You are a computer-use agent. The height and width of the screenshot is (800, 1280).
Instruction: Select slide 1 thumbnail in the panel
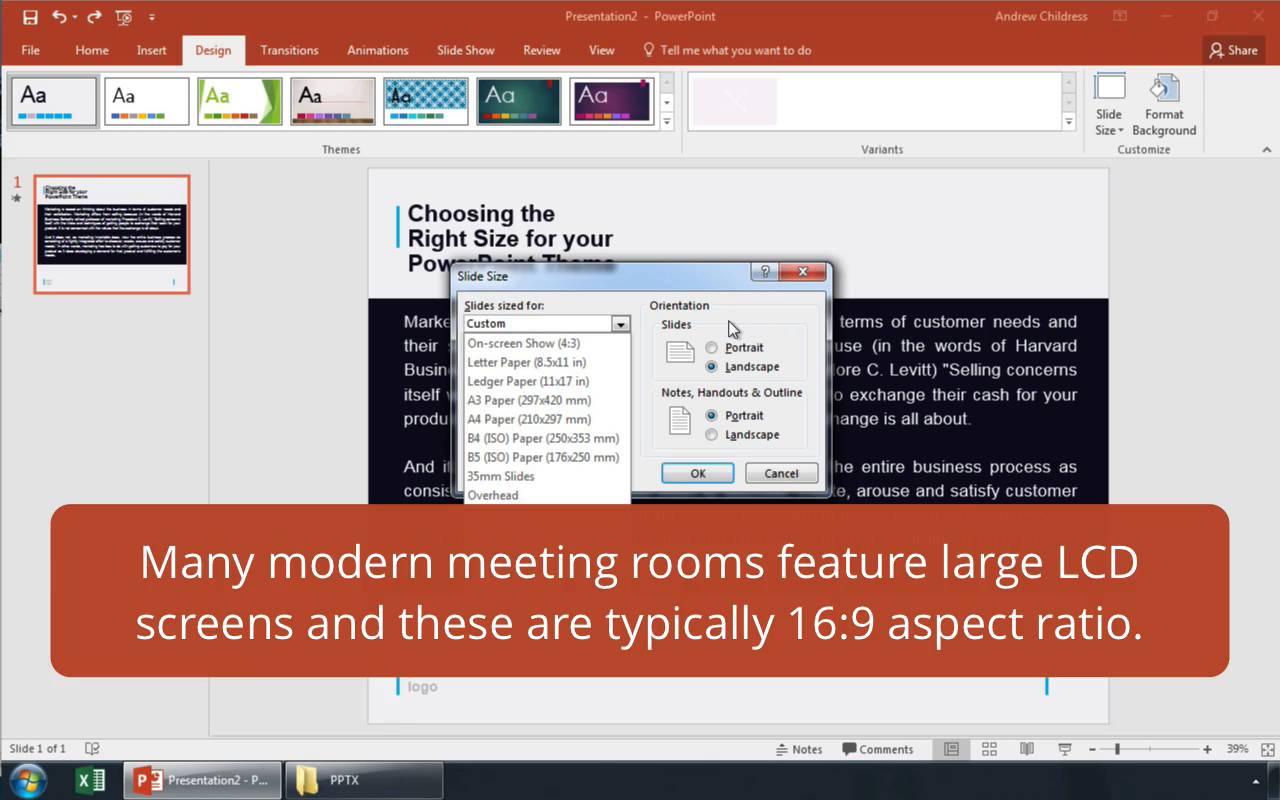(112, 234)
